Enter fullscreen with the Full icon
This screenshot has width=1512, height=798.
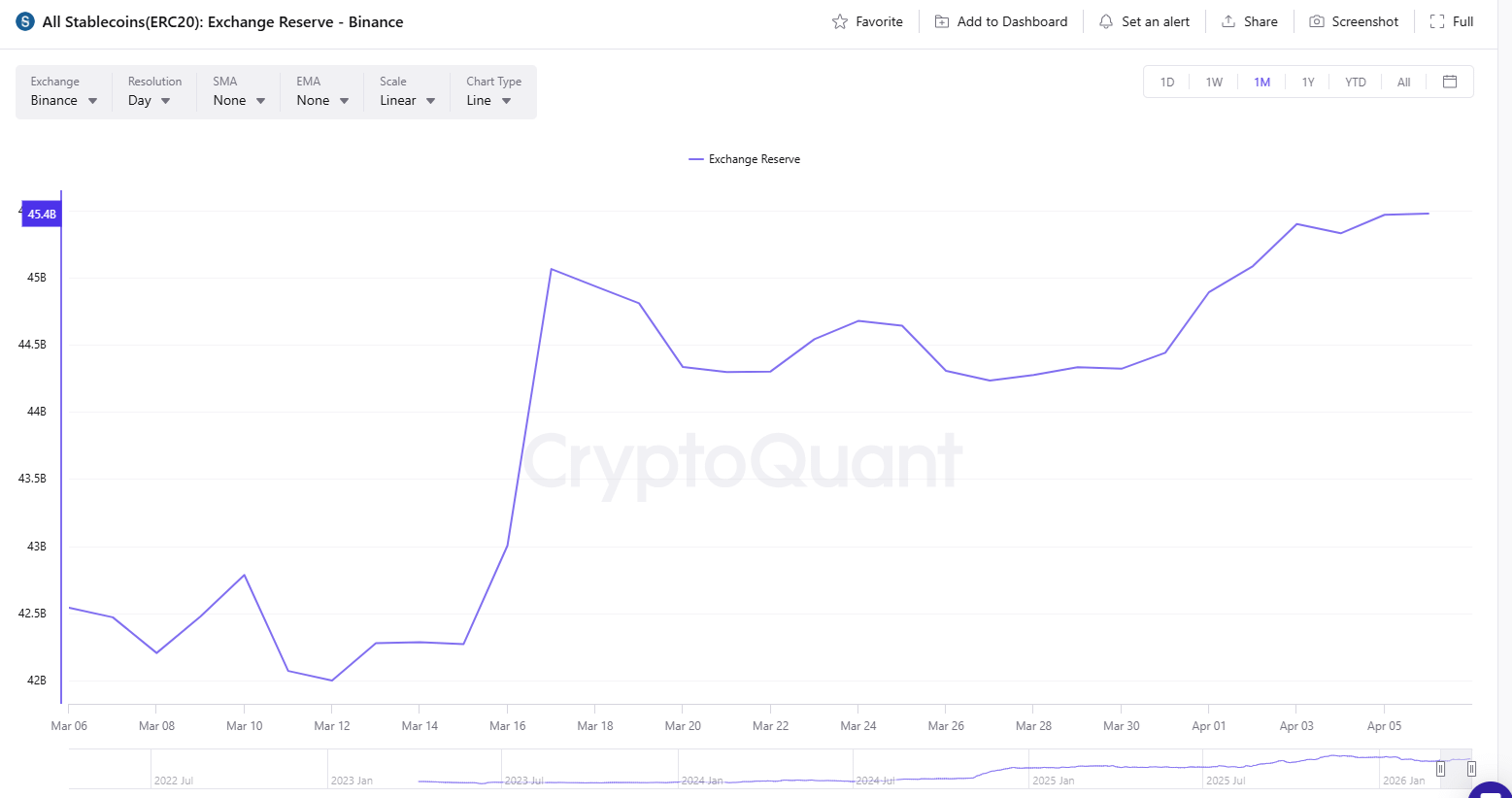click(x=1436, y=20)
